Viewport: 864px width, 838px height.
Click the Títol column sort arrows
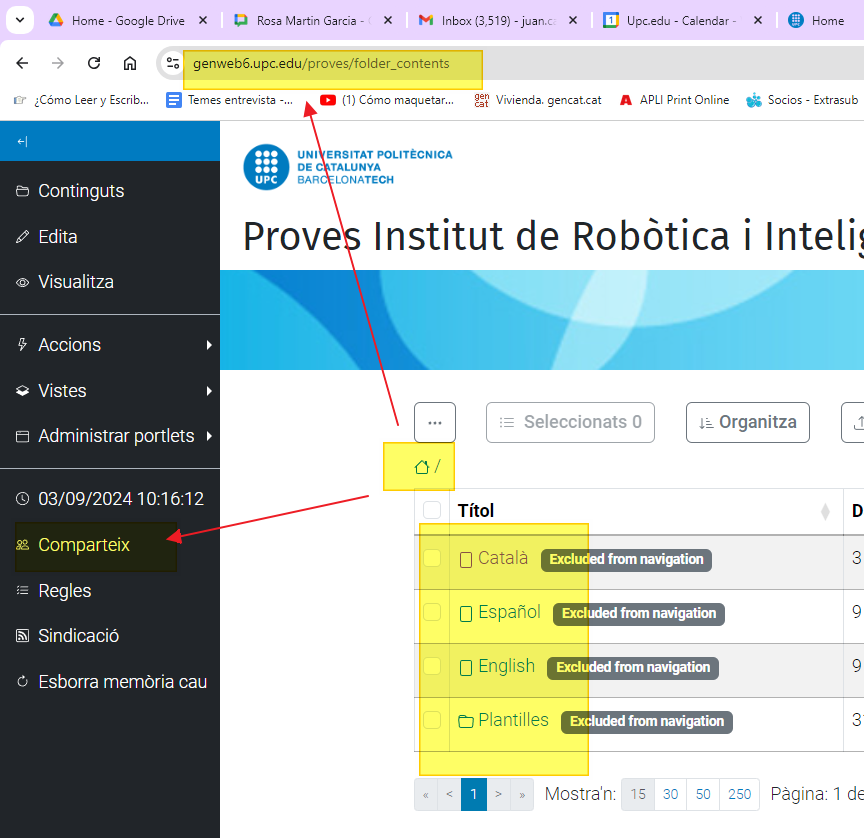825,511
